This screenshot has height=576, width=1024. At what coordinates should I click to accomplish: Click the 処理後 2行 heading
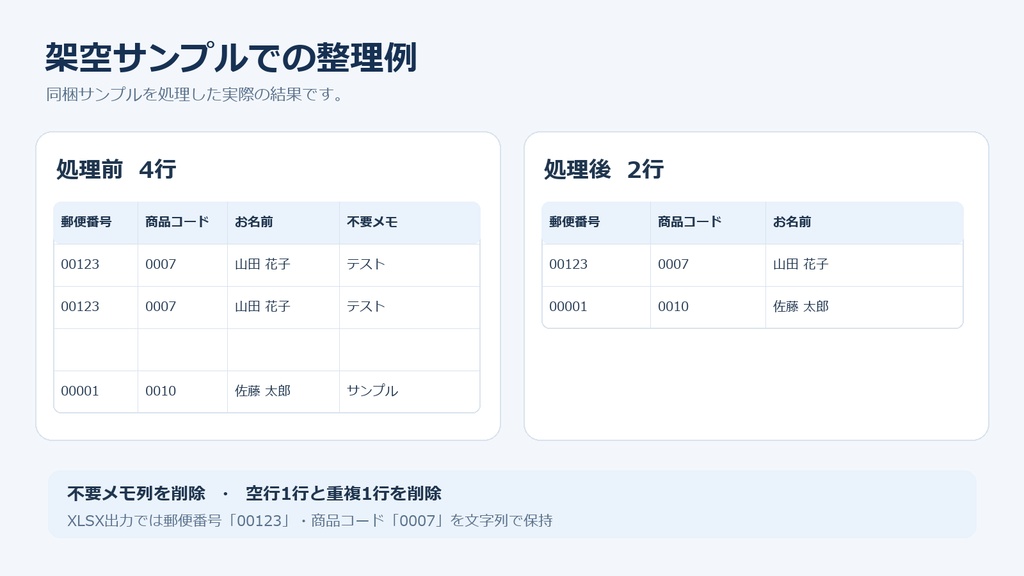click(x=604, y=169)
